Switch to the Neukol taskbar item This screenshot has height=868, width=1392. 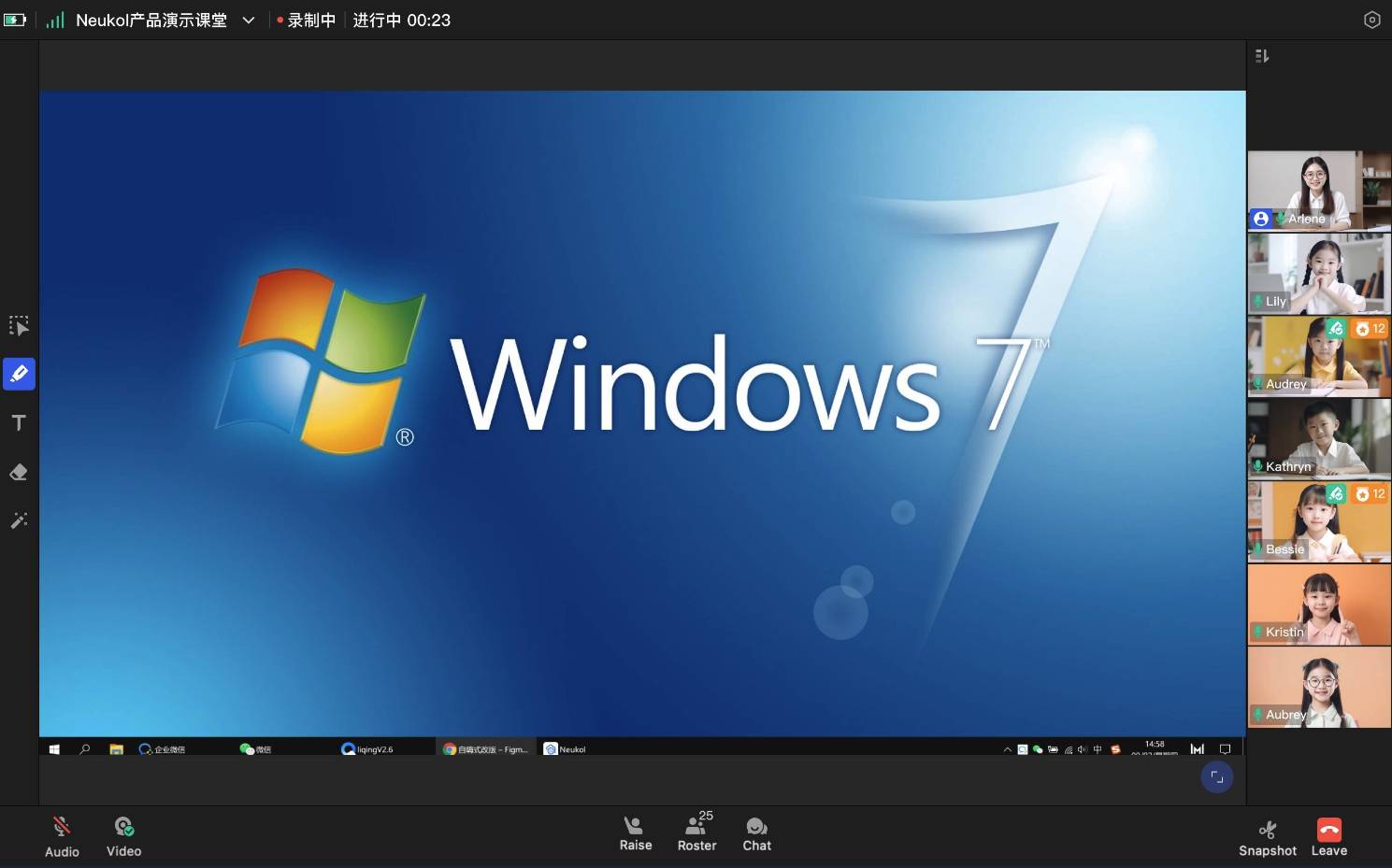[565, 749]
